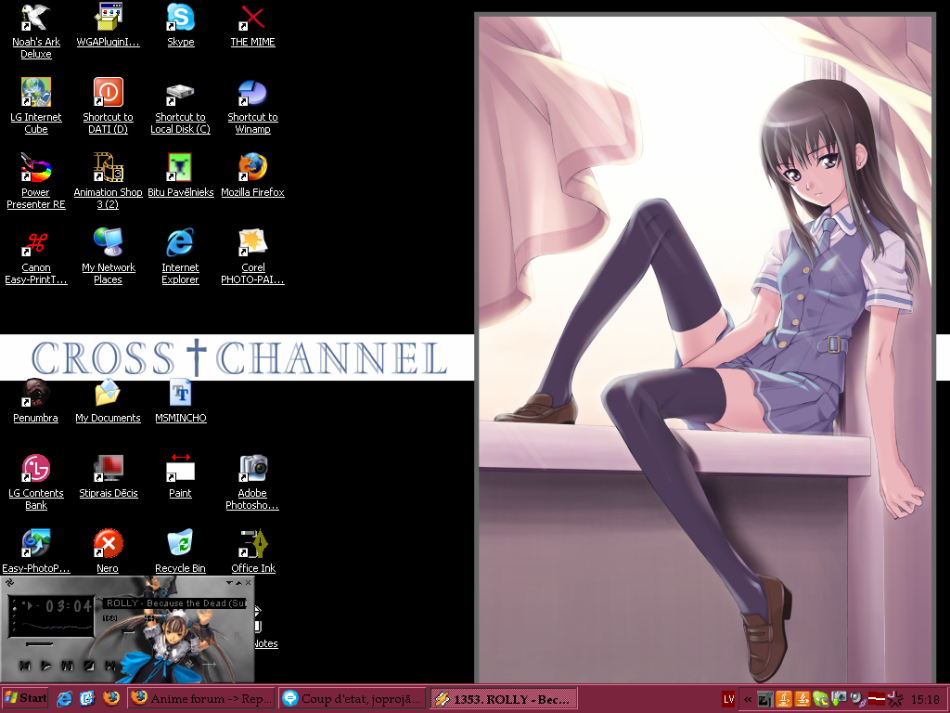This screenshot has width=950, height=713.
Task: Click the scrolling ROLLY song title
Action: point(176,603)
